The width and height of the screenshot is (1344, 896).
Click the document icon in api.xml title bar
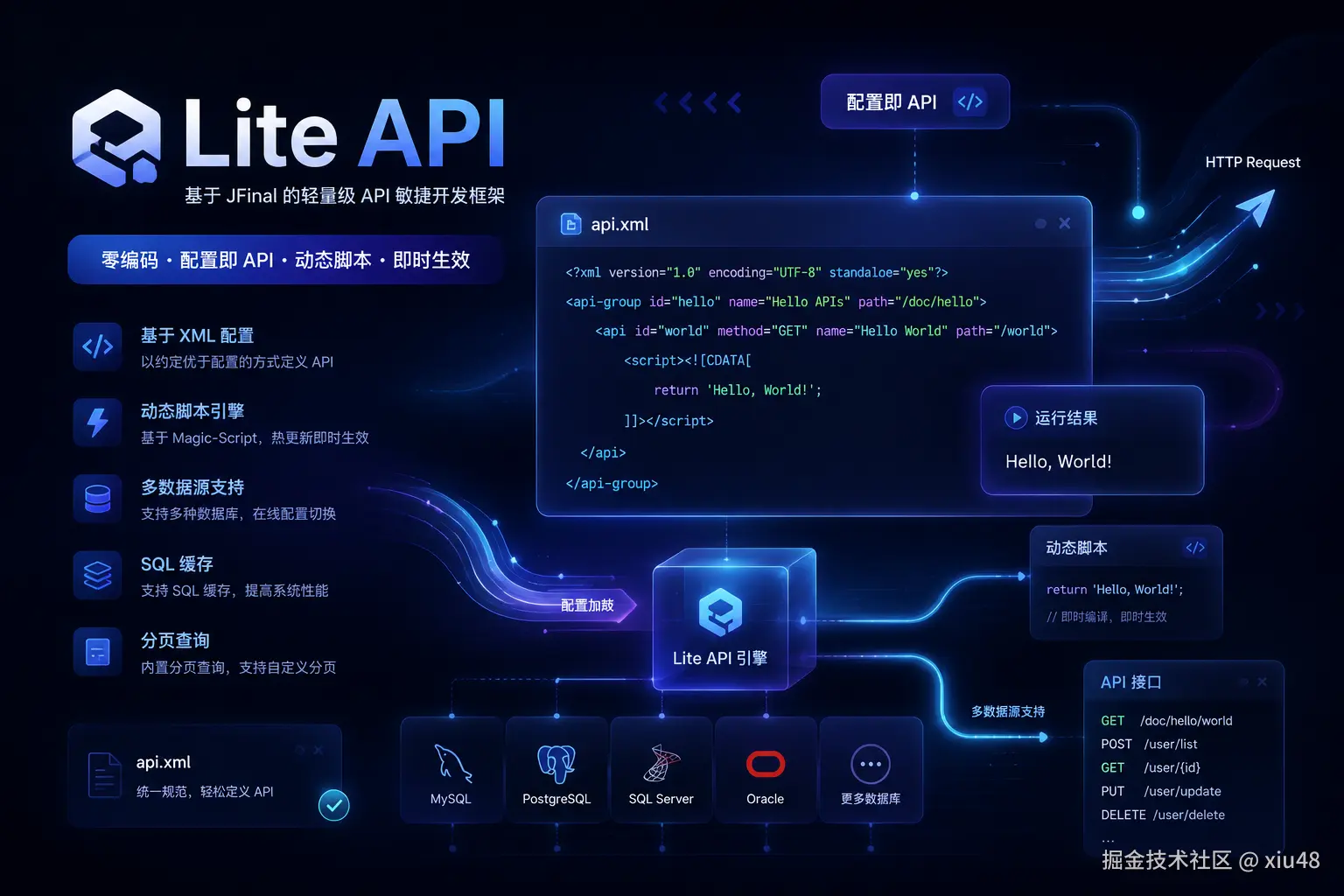pyautogui.click(x=570, y=224)
